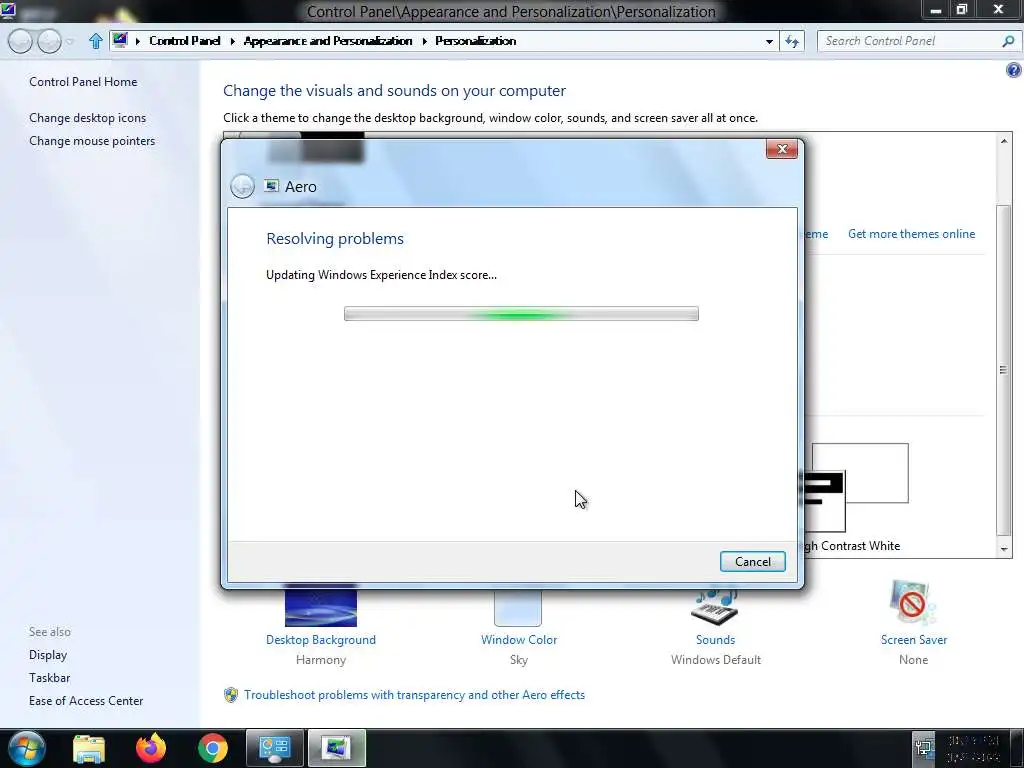Screen dimensions: 1024x768
Task: Click the back arrow in Aero dialog
Action: pyautogui.click(x=242, y=186)
